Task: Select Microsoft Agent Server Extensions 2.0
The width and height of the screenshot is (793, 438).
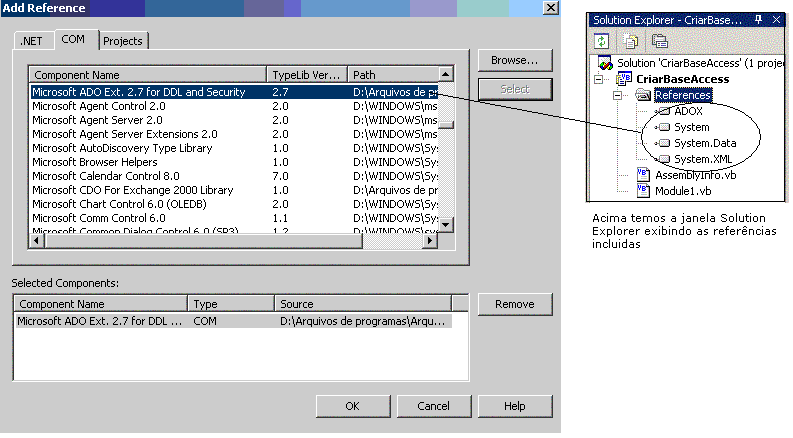Action: (x=234, y=134)
